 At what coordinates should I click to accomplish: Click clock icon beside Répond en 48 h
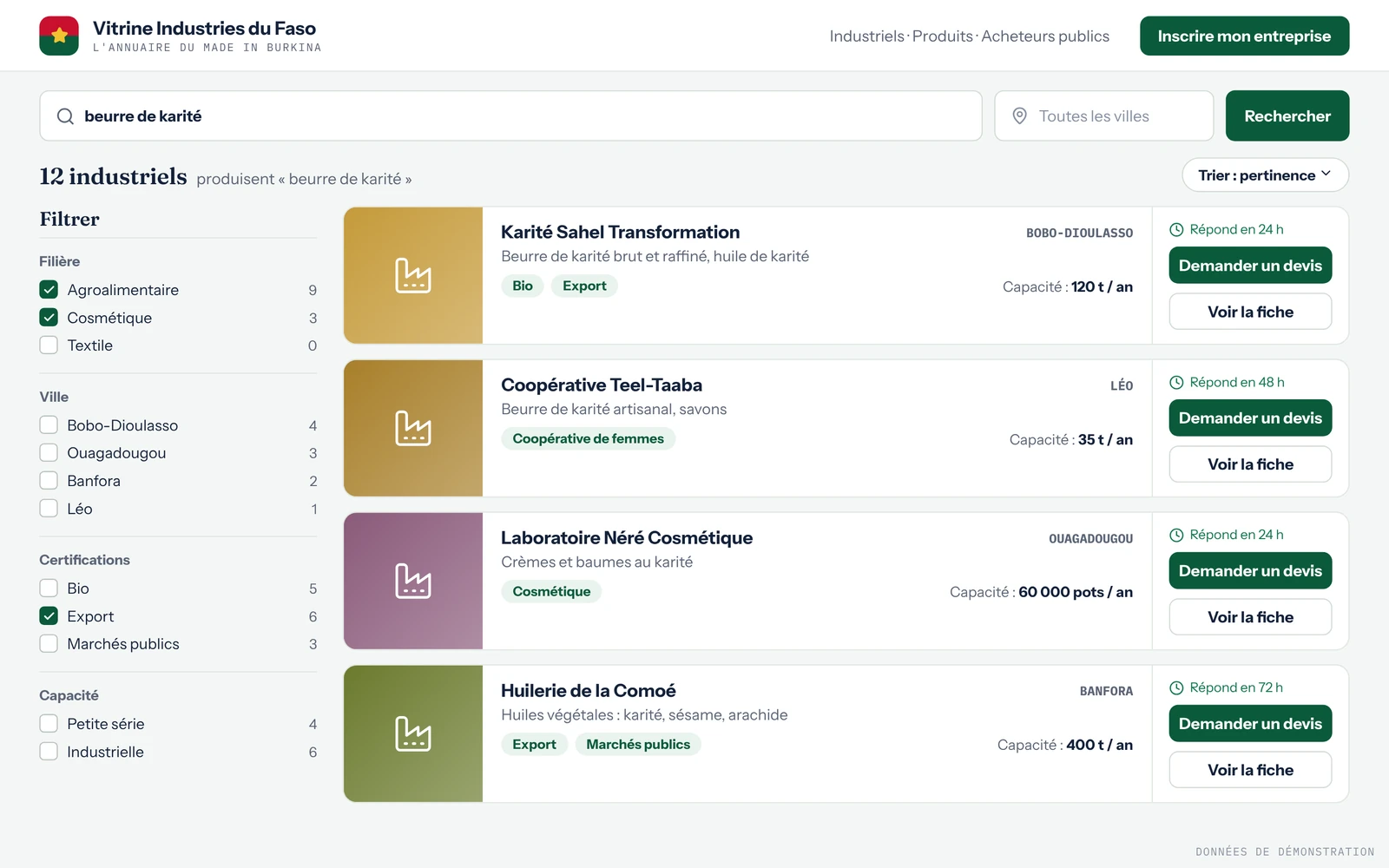coord(1176,383)
